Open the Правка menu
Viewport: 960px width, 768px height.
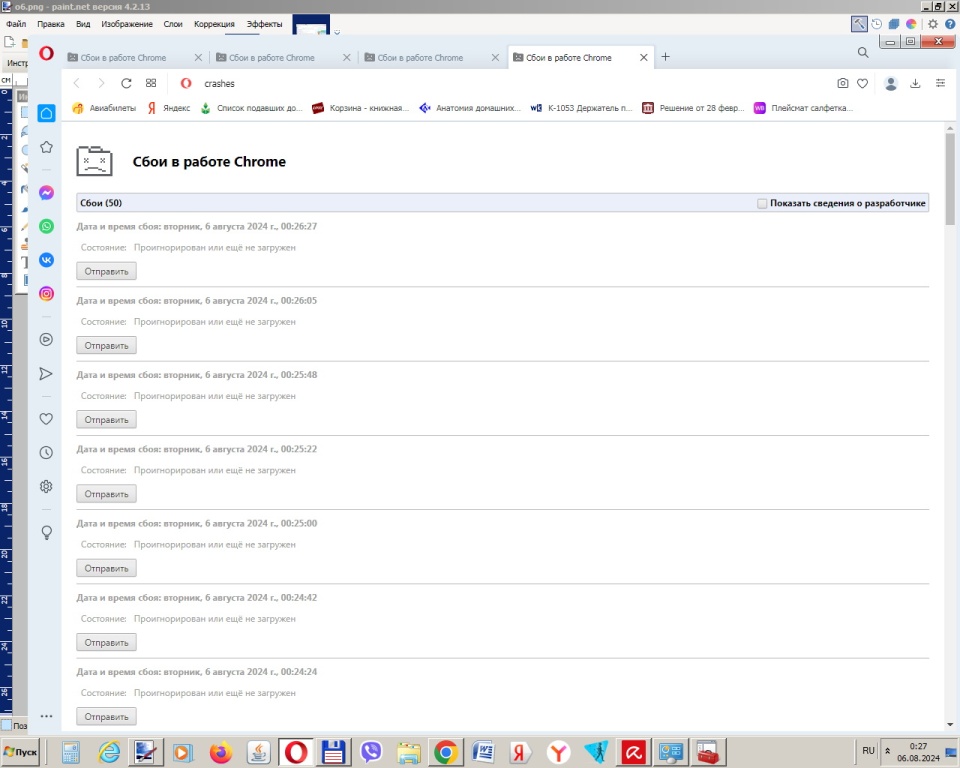click(51, 24)
